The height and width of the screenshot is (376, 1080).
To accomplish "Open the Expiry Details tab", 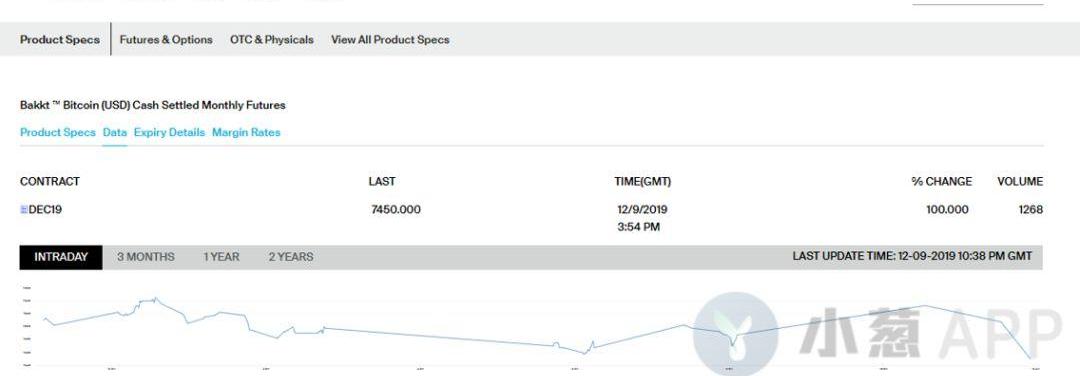I will point(169,132).
